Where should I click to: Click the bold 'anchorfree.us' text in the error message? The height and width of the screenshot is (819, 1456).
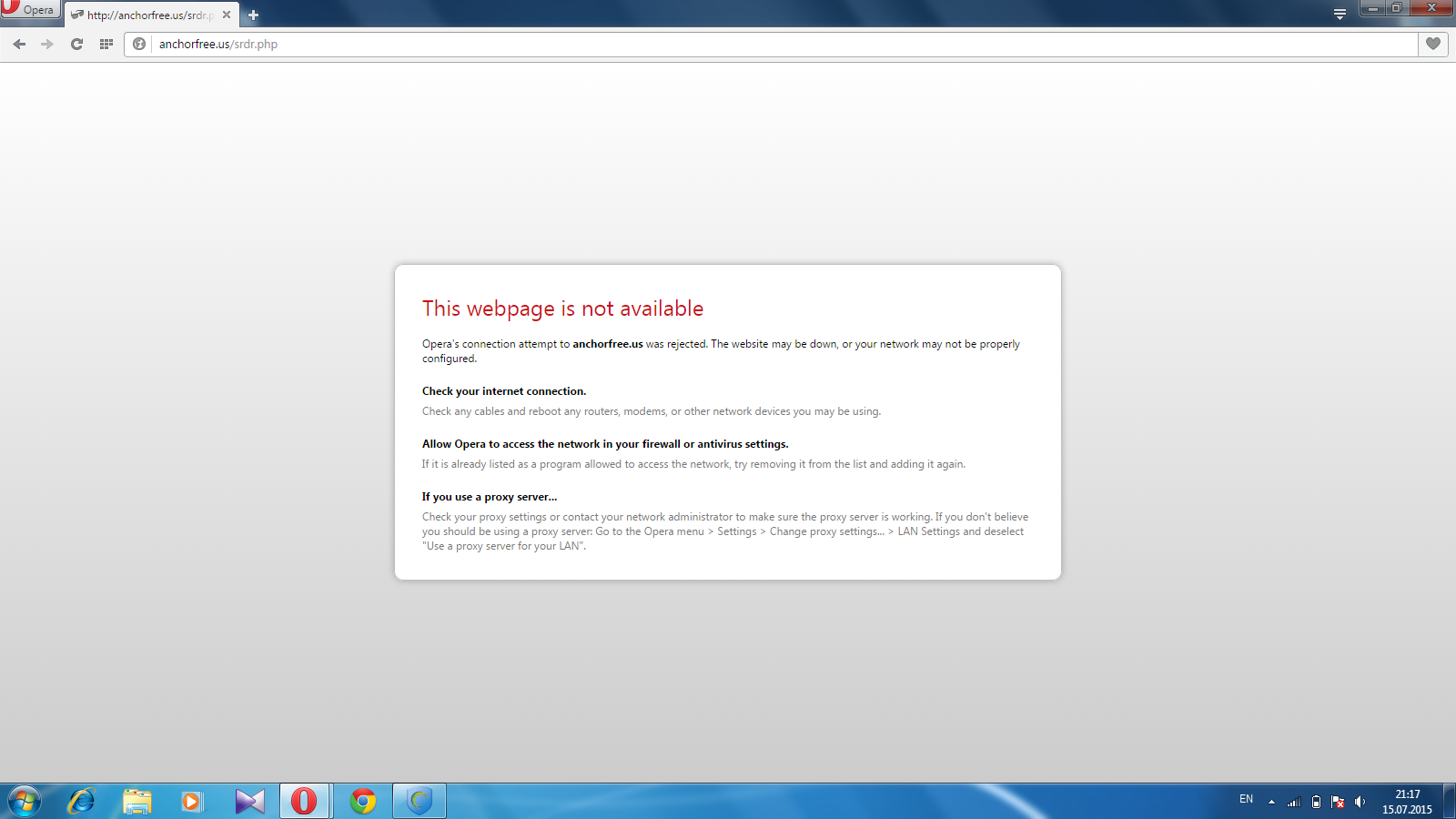pyautogui.click(x=608, y=344)
